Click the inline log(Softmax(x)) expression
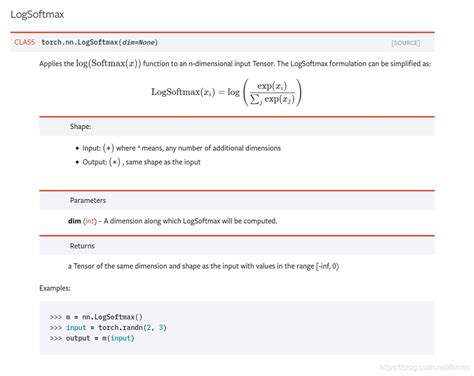Image resolution: width=474 pixels, height=376 pixels. [x=108, y=63]
